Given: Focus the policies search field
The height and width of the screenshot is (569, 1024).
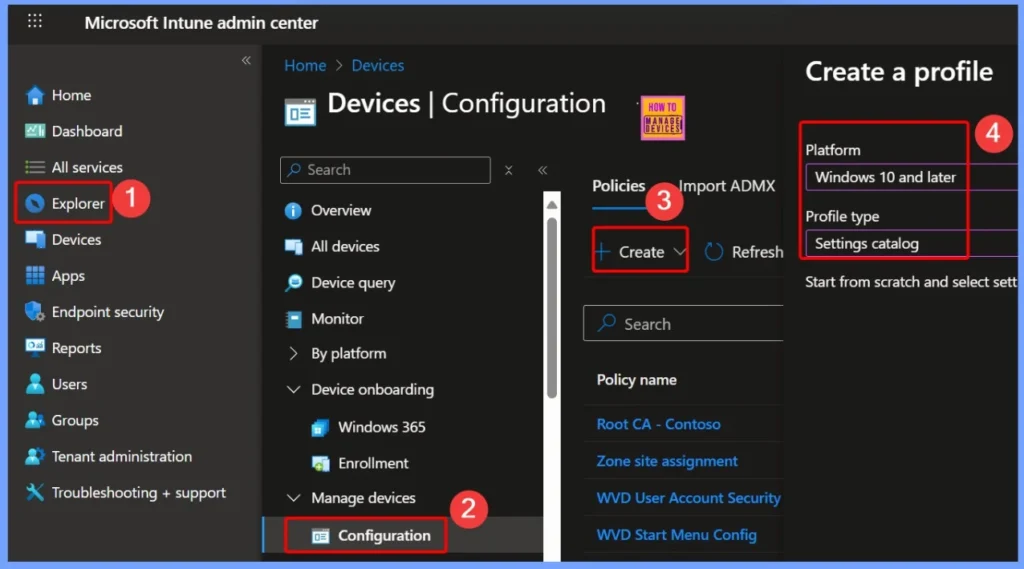Looking at the screenshot, I should pos(683,323).
